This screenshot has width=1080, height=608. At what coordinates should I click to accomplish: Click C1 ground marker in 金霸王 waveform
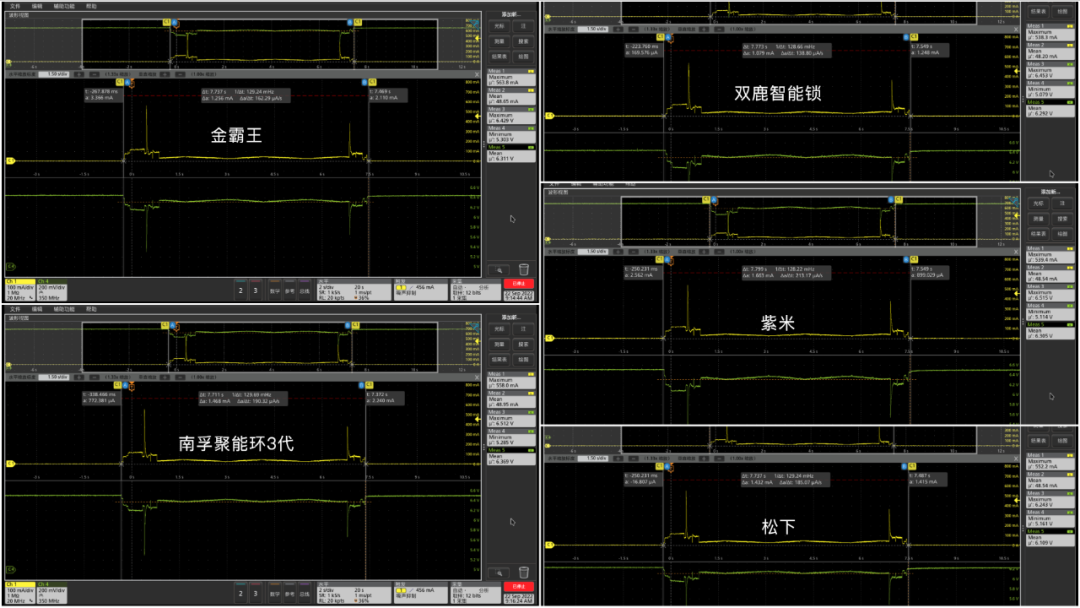click(x=10, y=161)
